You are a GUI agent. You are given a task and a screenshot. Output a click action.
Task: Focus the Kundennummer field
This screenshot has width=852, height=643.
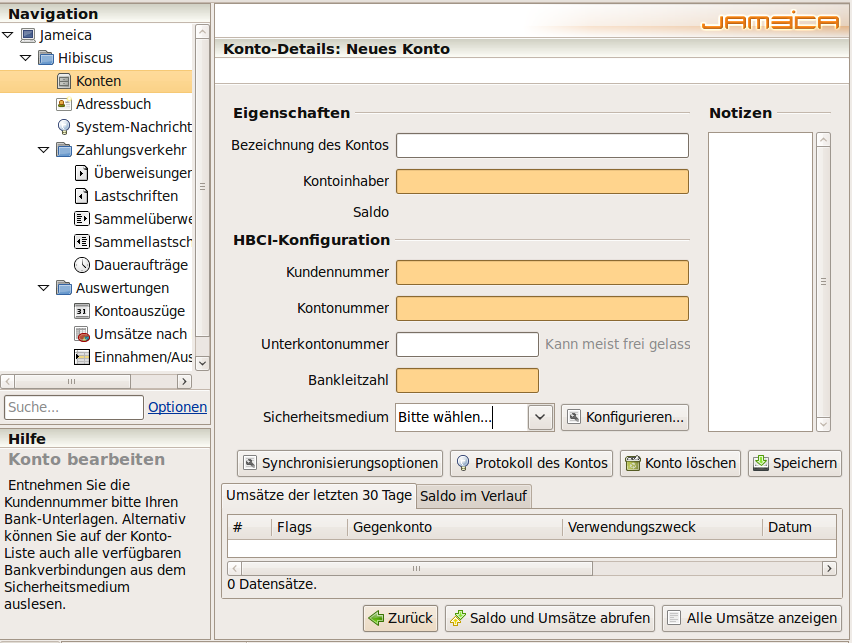click(542, 272)
